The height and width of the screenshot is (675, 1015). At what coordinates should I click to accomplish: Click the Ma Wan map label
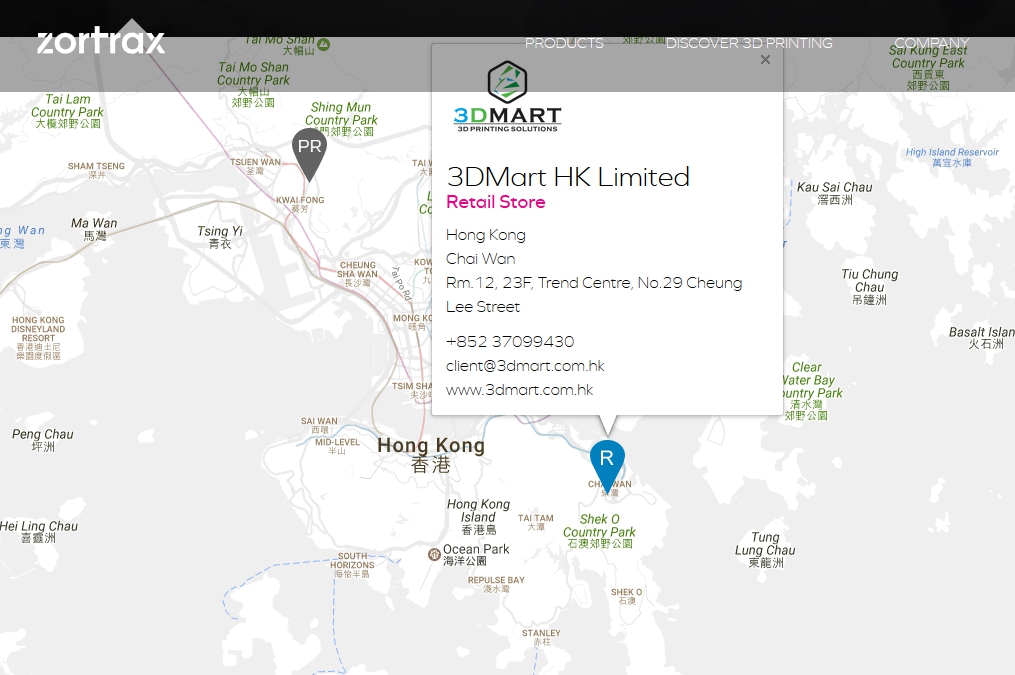[x=95, y=229]
